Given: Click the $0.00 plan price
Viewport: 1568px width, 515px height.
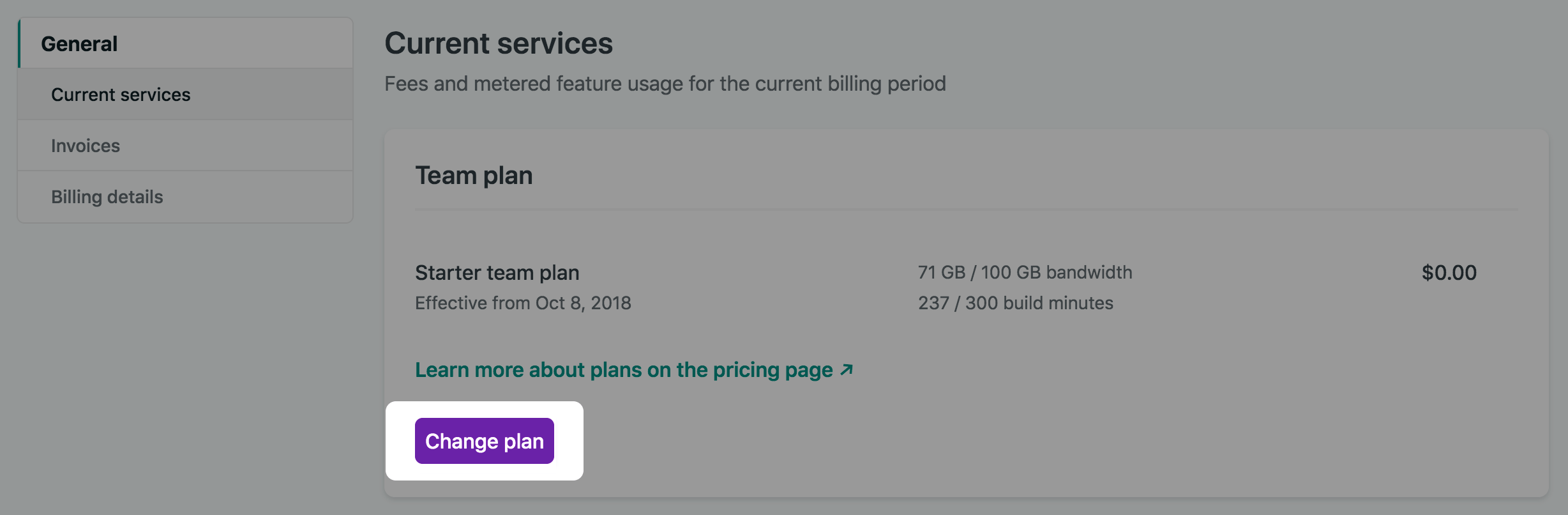Looking at the screenshot, I should click(x=1449, y=273).
